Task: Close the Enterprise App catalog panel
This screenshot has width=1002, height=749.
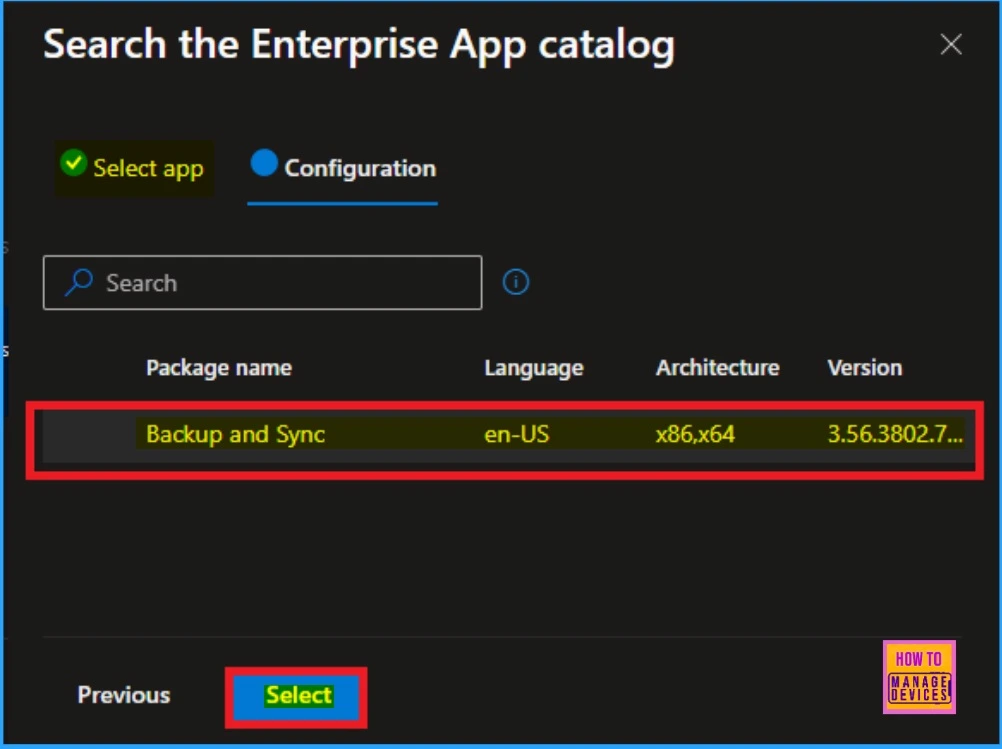Action: pos(951,45)
